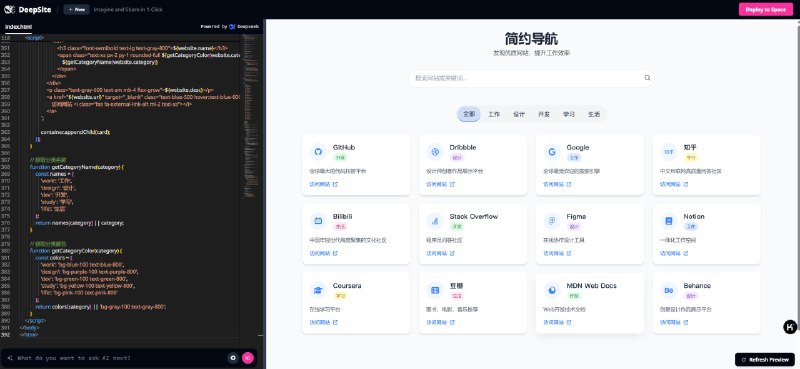This screenshot has width=800, height=369.
Task: Send prompt with pink arrow button
Action: point(248,358)
